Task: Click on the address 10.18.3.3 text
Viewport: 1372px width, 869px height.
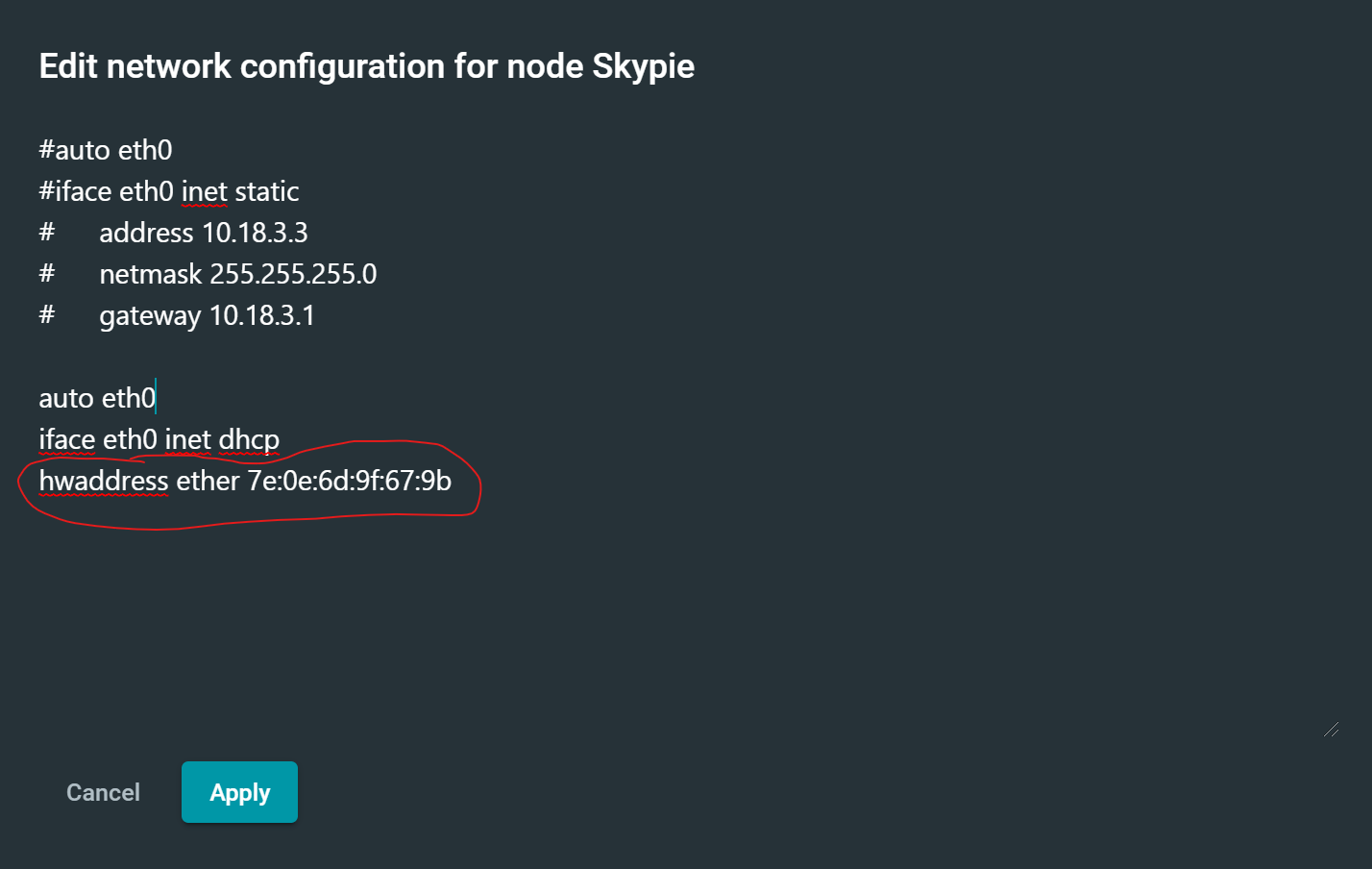Action: 204,233
